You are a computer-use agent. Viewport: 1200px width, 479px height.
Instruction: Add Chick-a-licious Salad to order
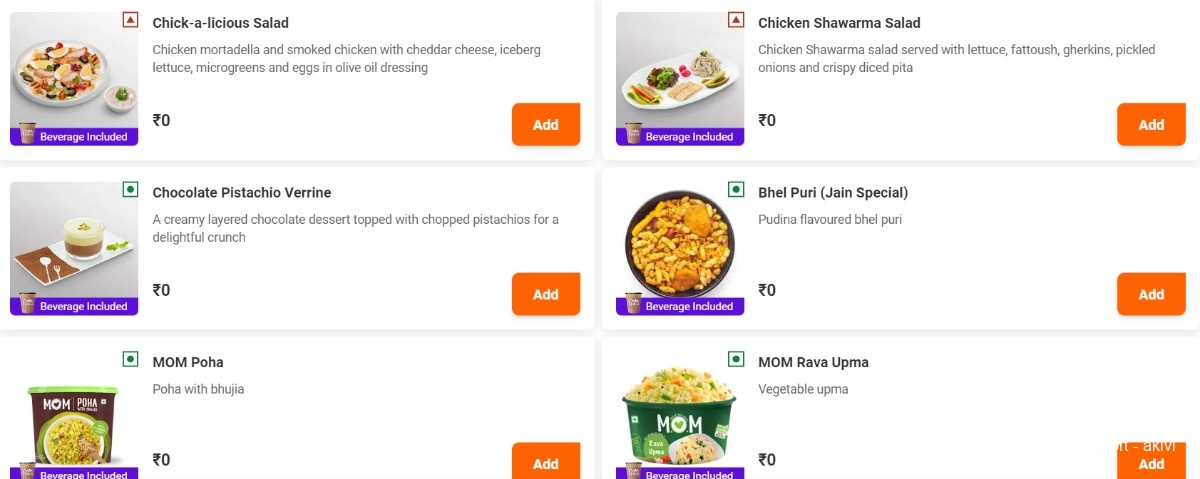coord(546,125)
